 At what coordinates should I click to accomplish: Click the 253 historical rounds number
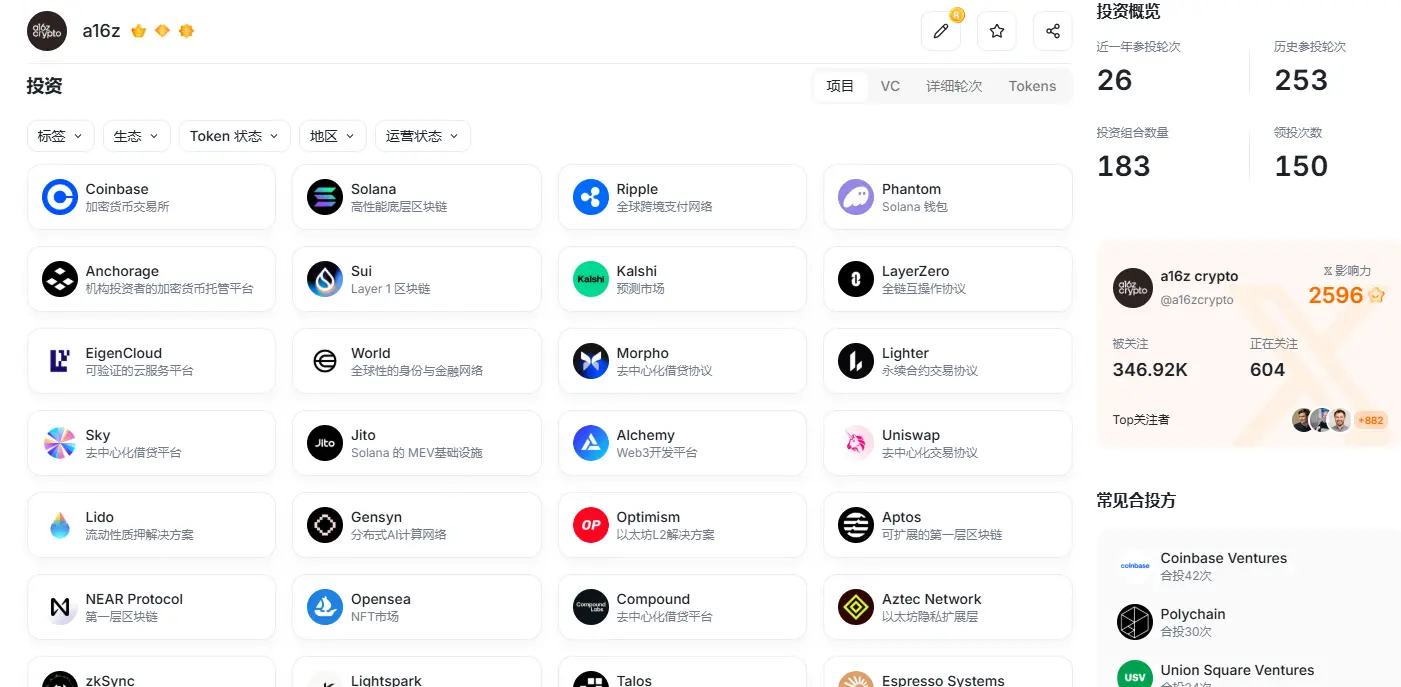coord(1301,80)
